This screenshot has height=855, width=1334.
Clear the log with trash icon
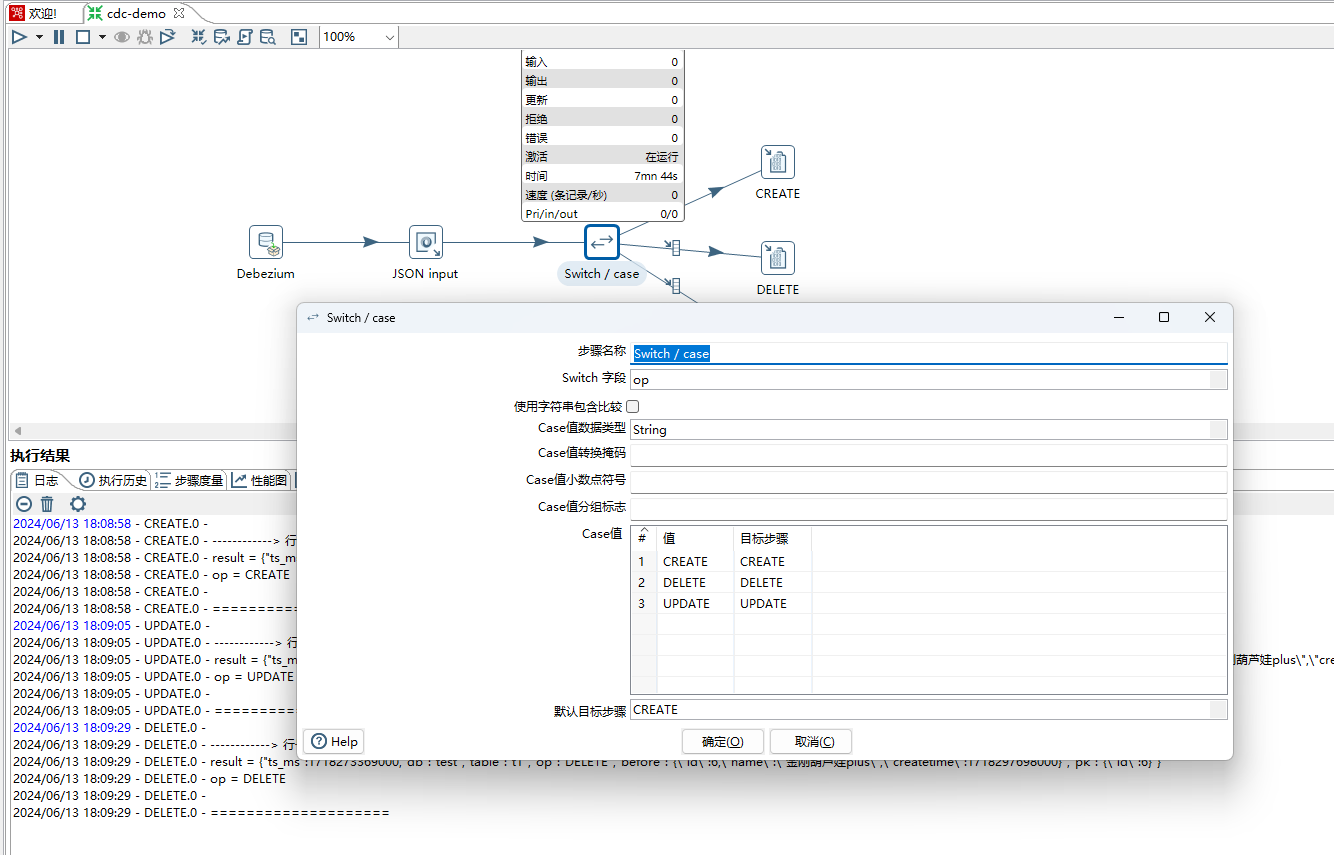[47, 504]
